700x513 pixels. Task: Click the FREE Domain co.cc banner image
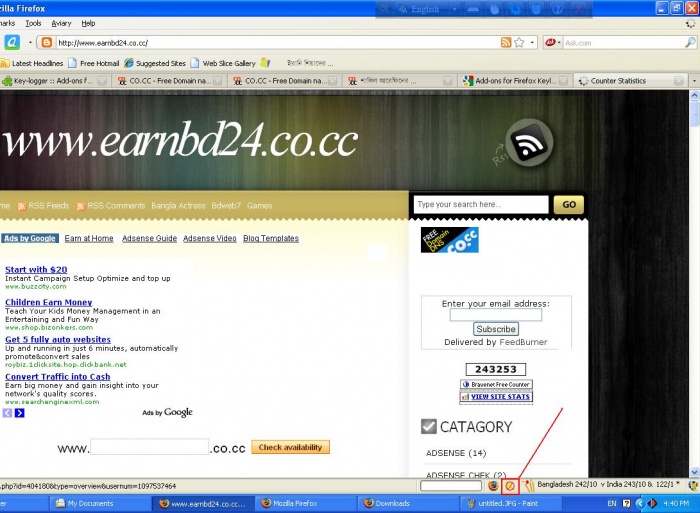[450, 240]
